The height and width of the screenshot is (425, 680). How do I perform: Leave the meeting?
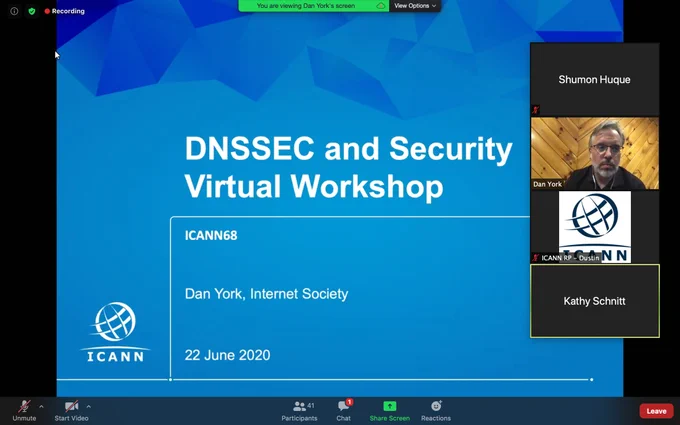656,411
